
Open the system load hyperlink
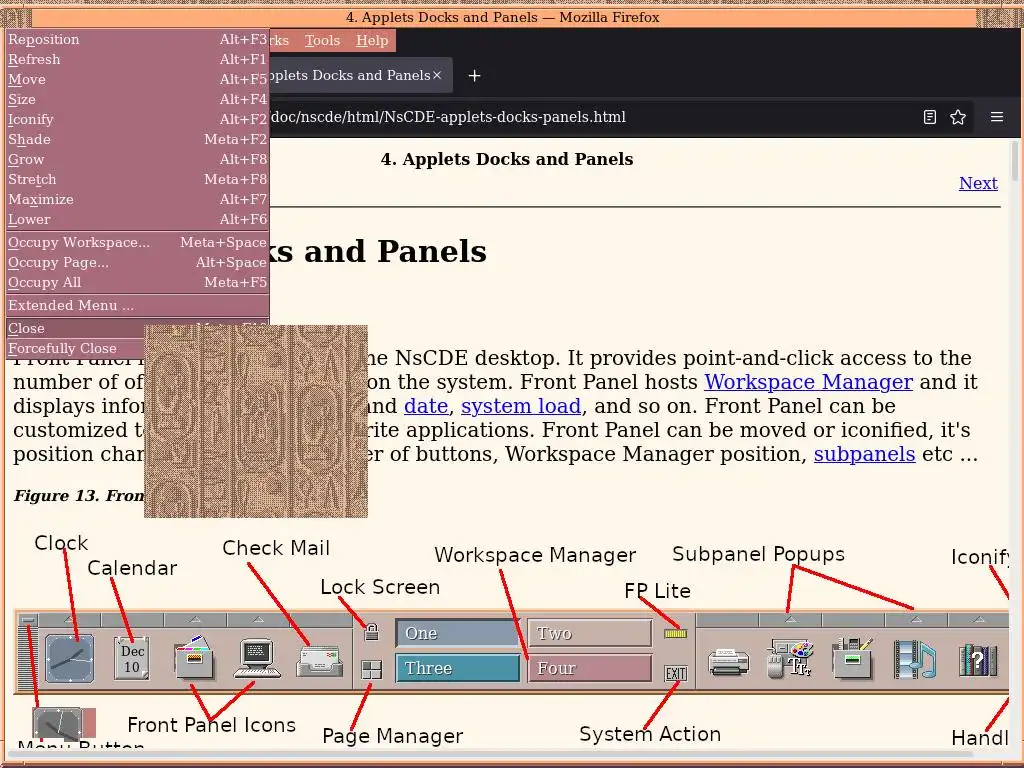521,406
